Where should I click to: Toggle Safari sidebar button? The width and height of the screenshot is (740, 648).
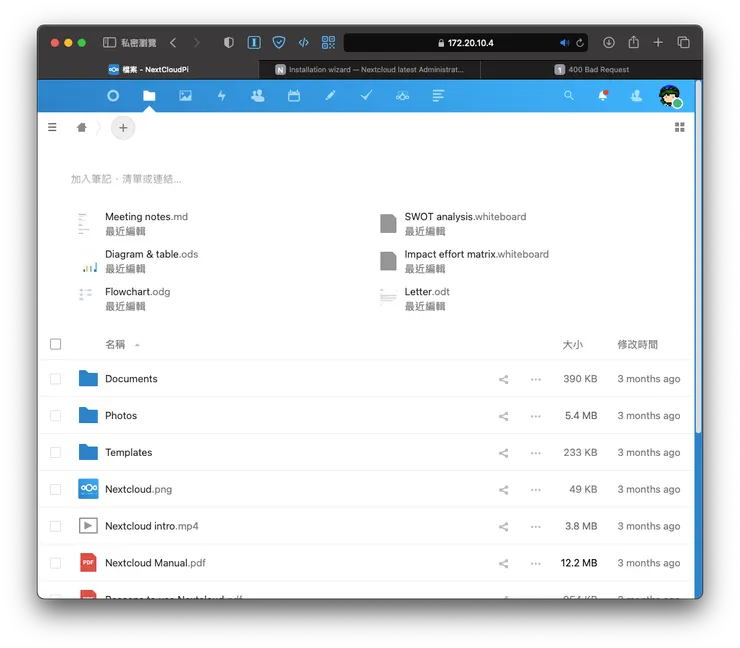[x=109, y=42]
